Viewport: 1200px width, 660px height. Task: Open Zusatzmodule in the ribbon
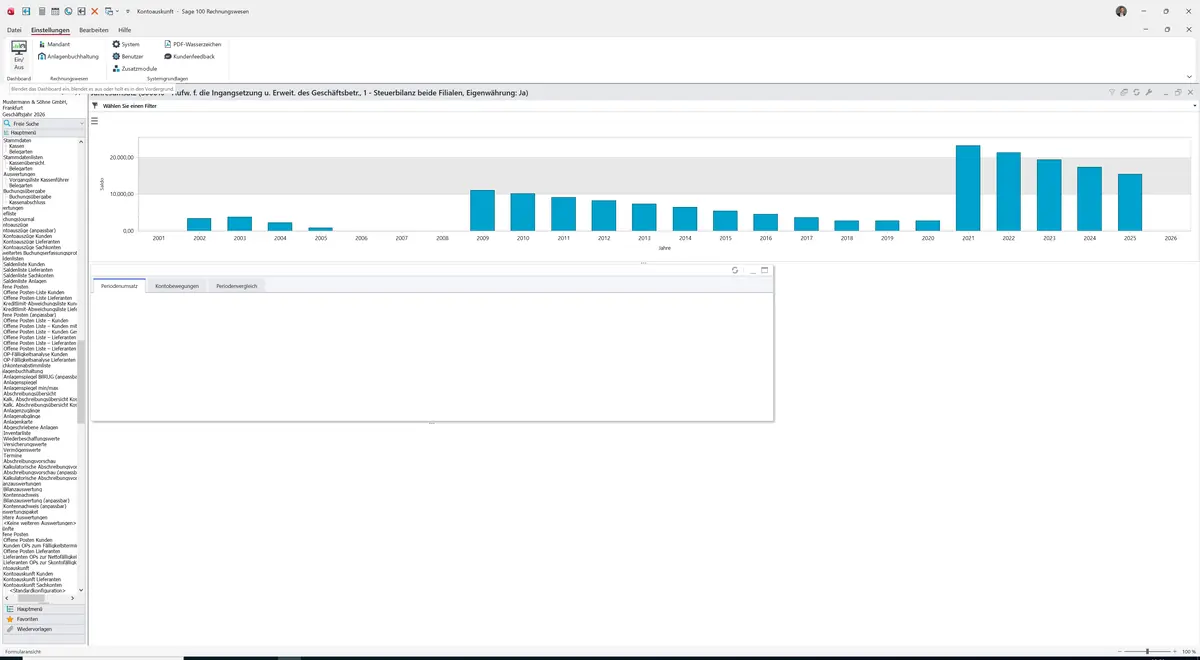point(134,69)
